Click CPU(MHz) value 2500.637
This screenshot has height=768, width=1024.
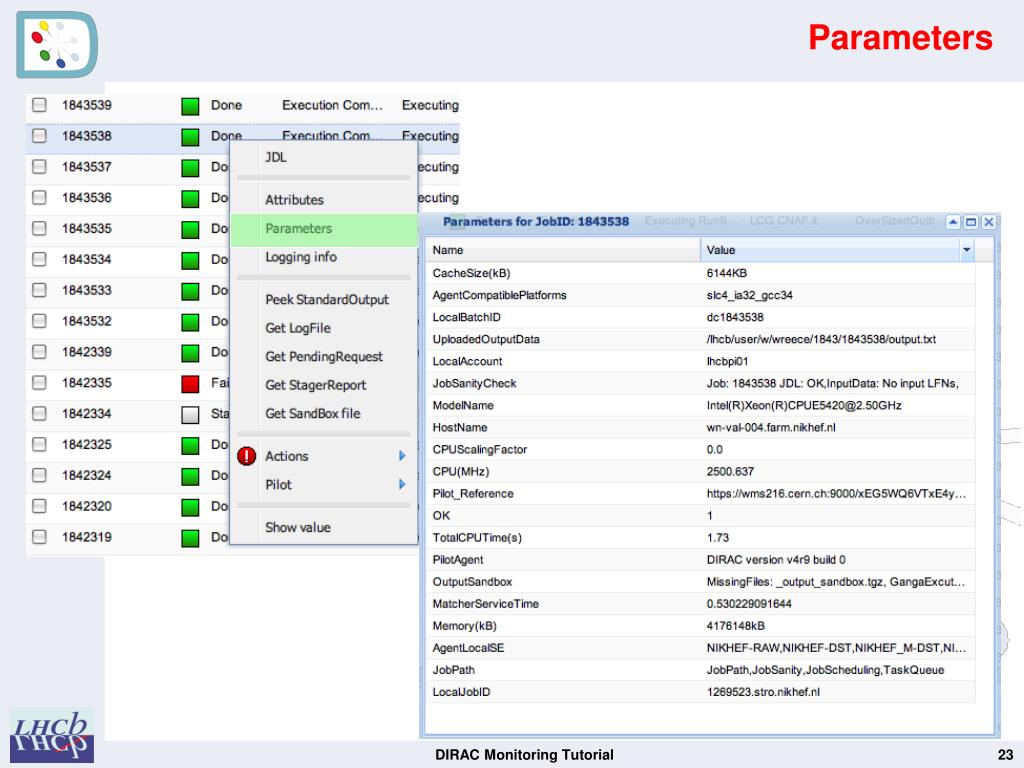pos(730,472)
